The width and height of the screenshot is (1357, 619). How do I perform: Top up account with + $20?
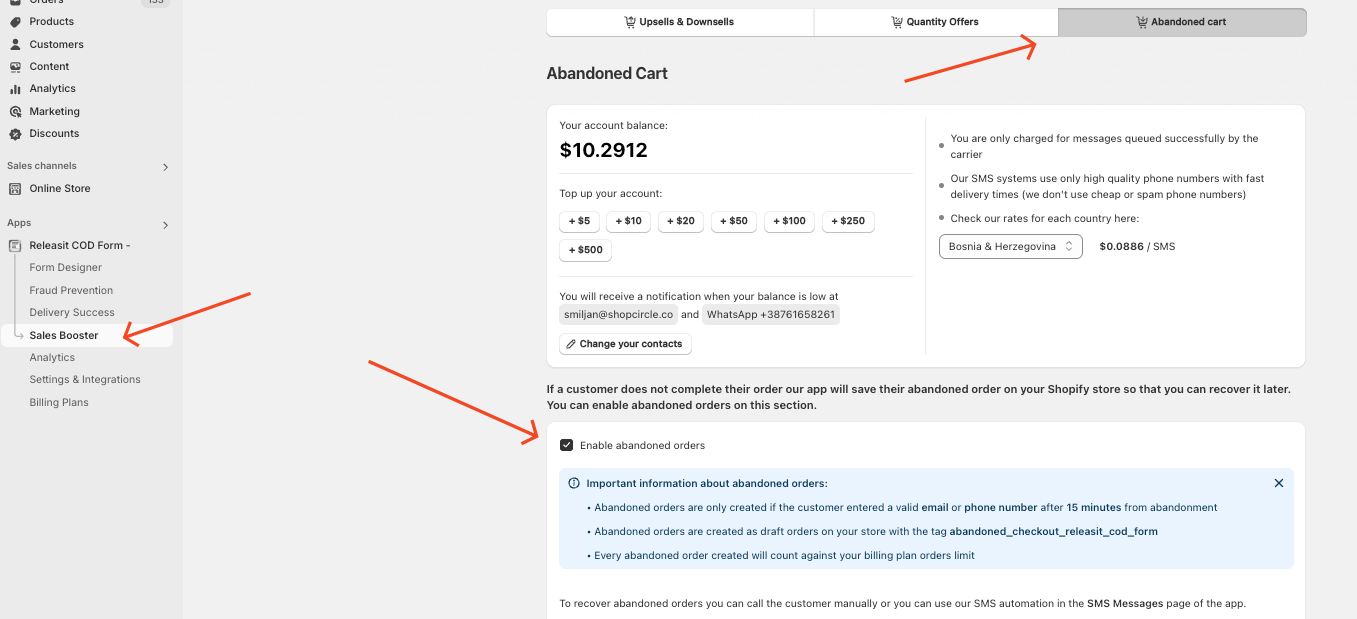[681, 221]
